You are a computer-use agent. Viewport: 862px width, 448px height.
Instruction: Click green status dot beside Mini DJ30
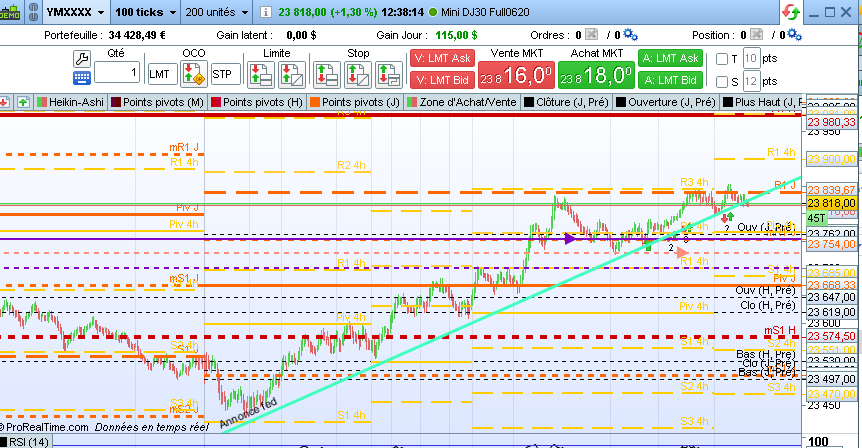433,12
